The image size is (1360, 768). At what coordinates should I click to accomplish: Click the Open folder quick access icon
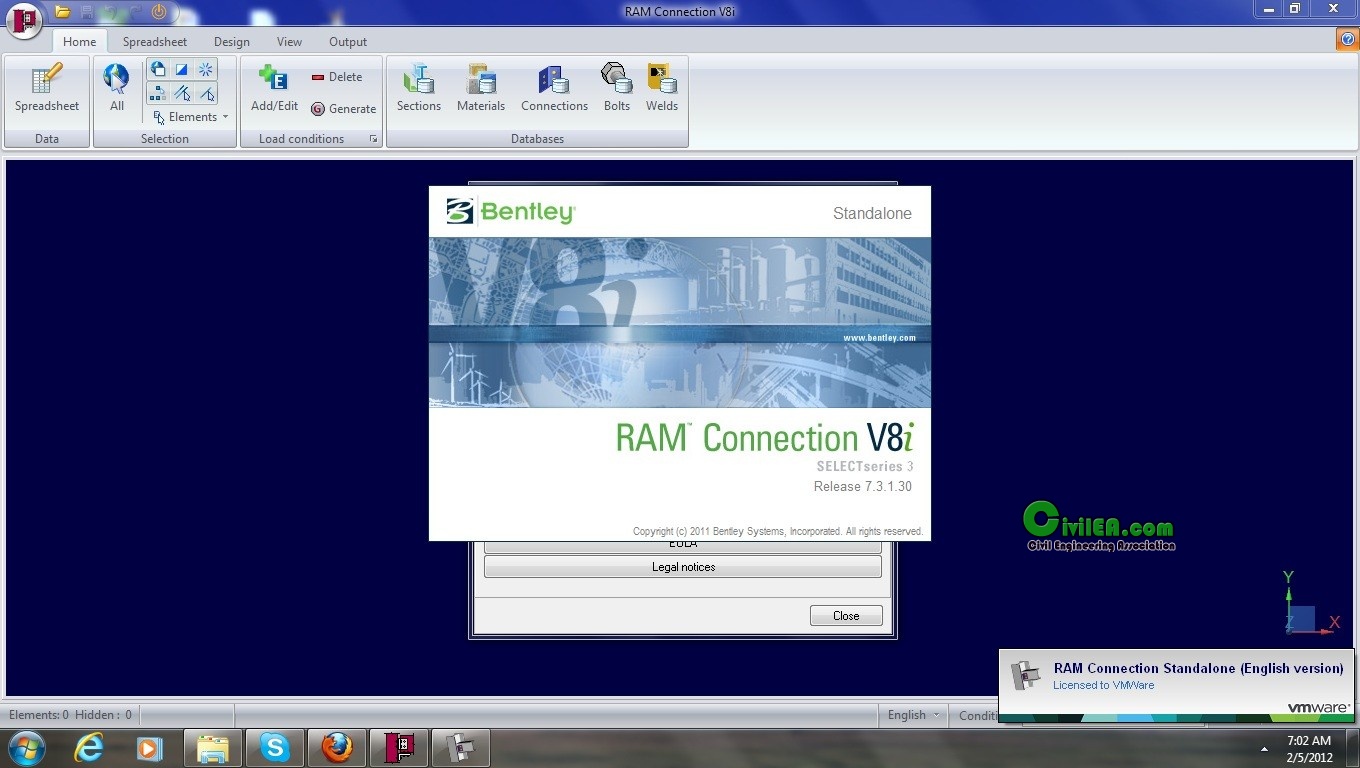62,12
